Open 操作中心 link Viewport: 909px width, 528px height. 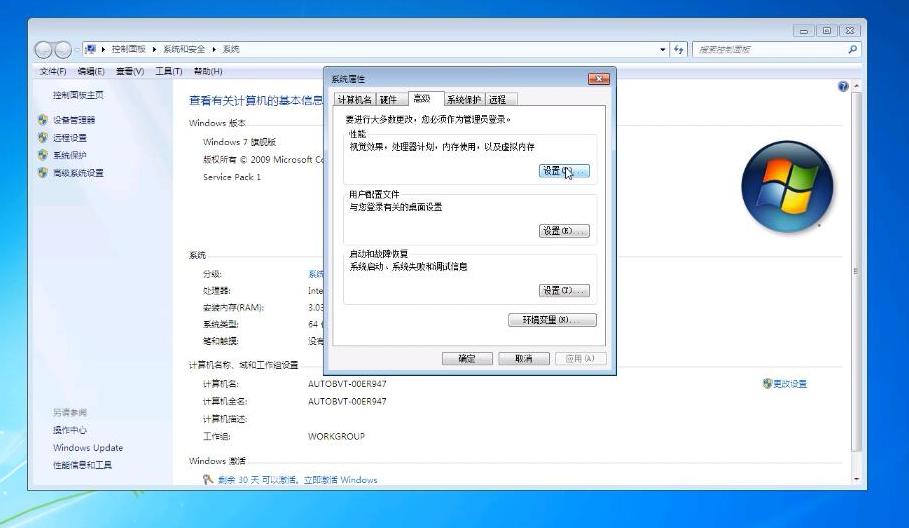70,430
